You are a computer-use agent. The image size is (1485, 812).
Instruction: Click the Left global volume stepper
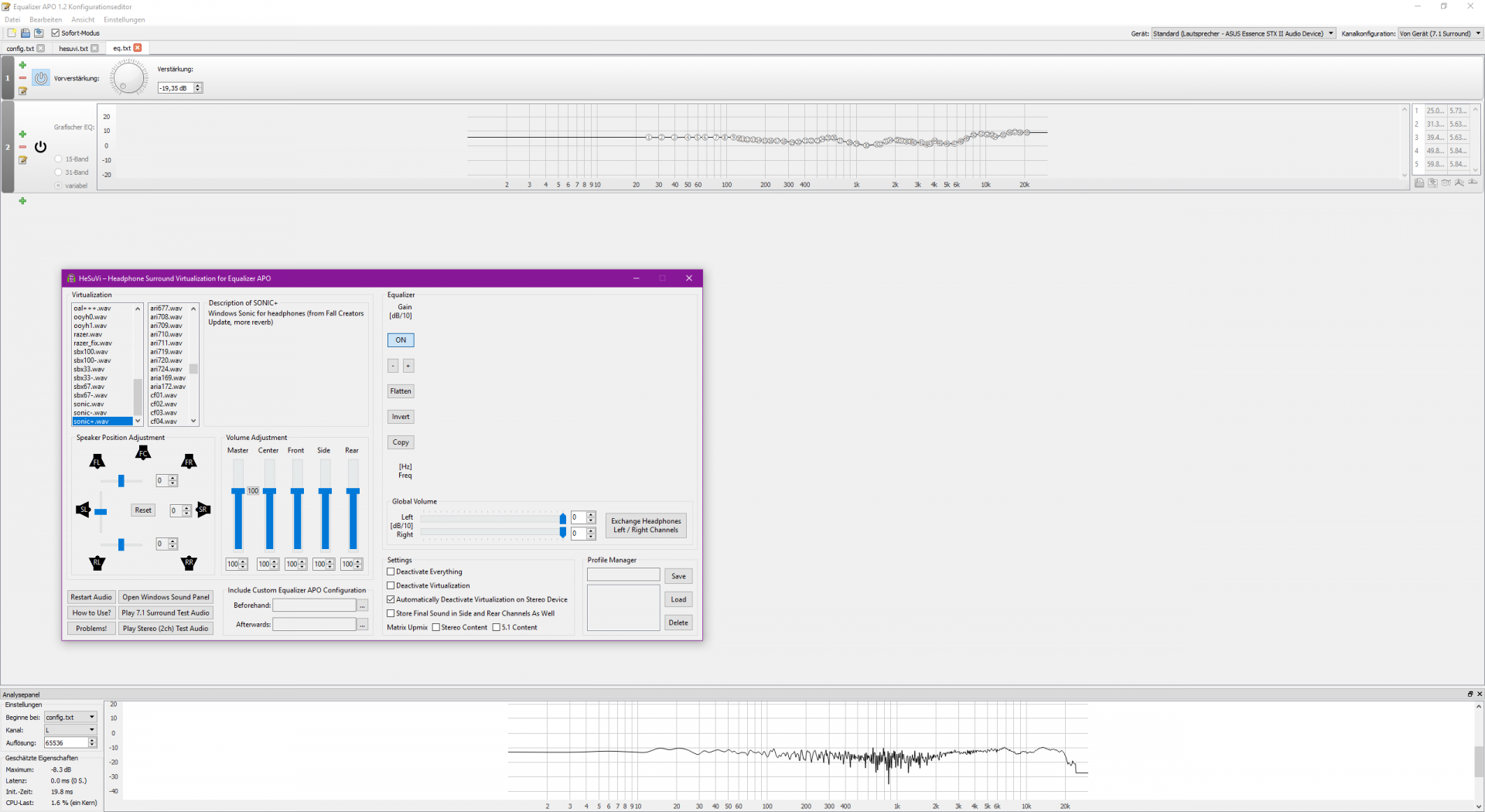(591, 517)
